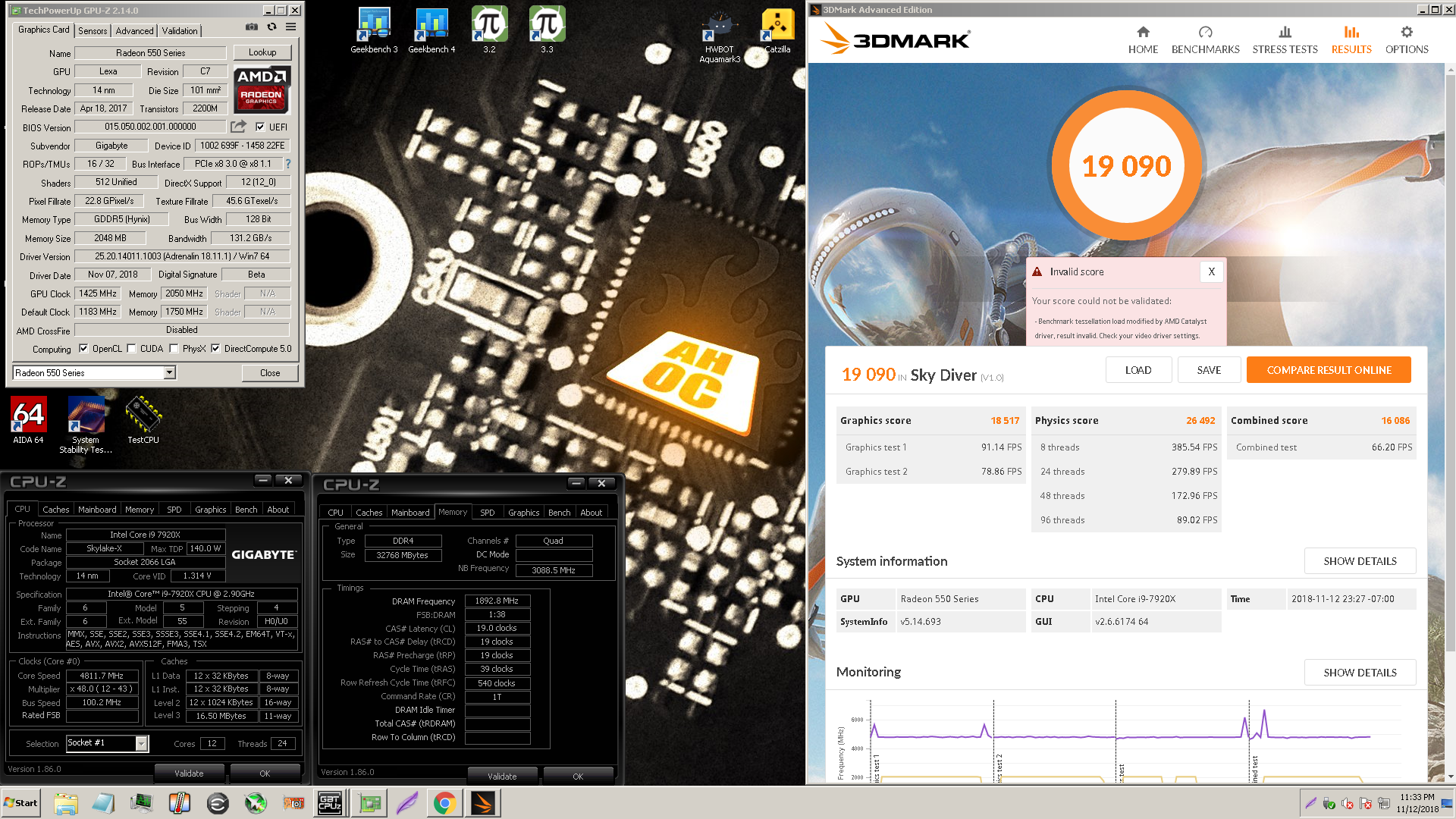Screen dimensions: 1456x819
Task: Switch to the Sensors tab in GPU-Z
Action: click(93, 31)
